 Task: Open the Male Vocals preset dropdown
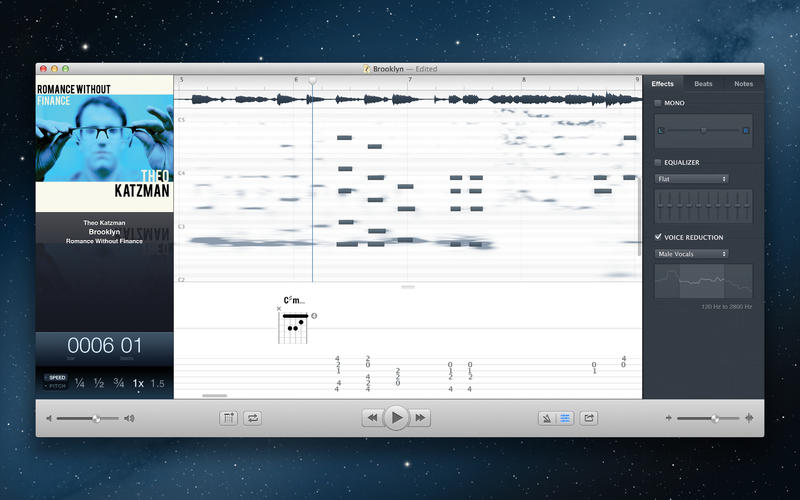pyautogui.click(x=691, y=254)
